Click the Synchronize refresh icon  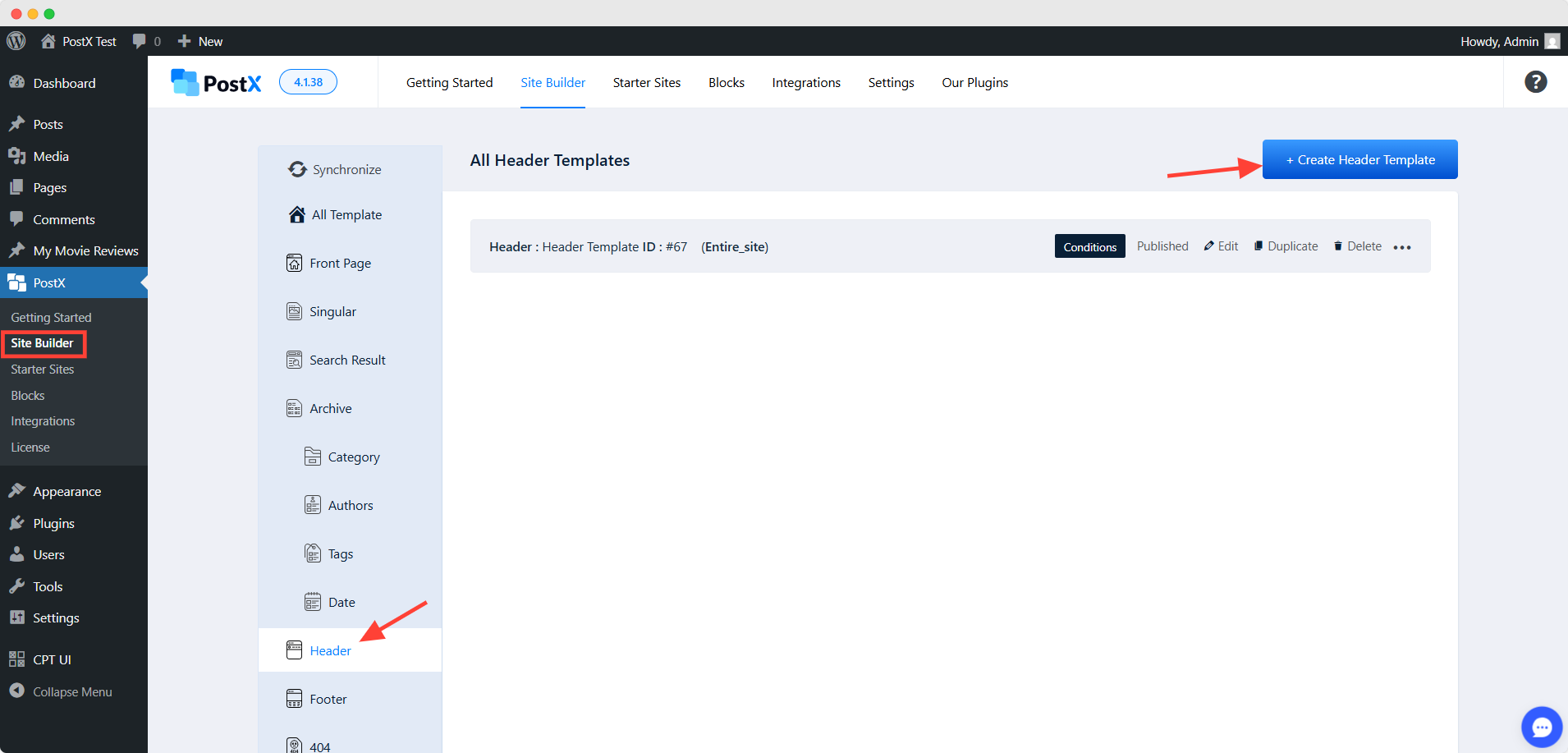[297, 169]
